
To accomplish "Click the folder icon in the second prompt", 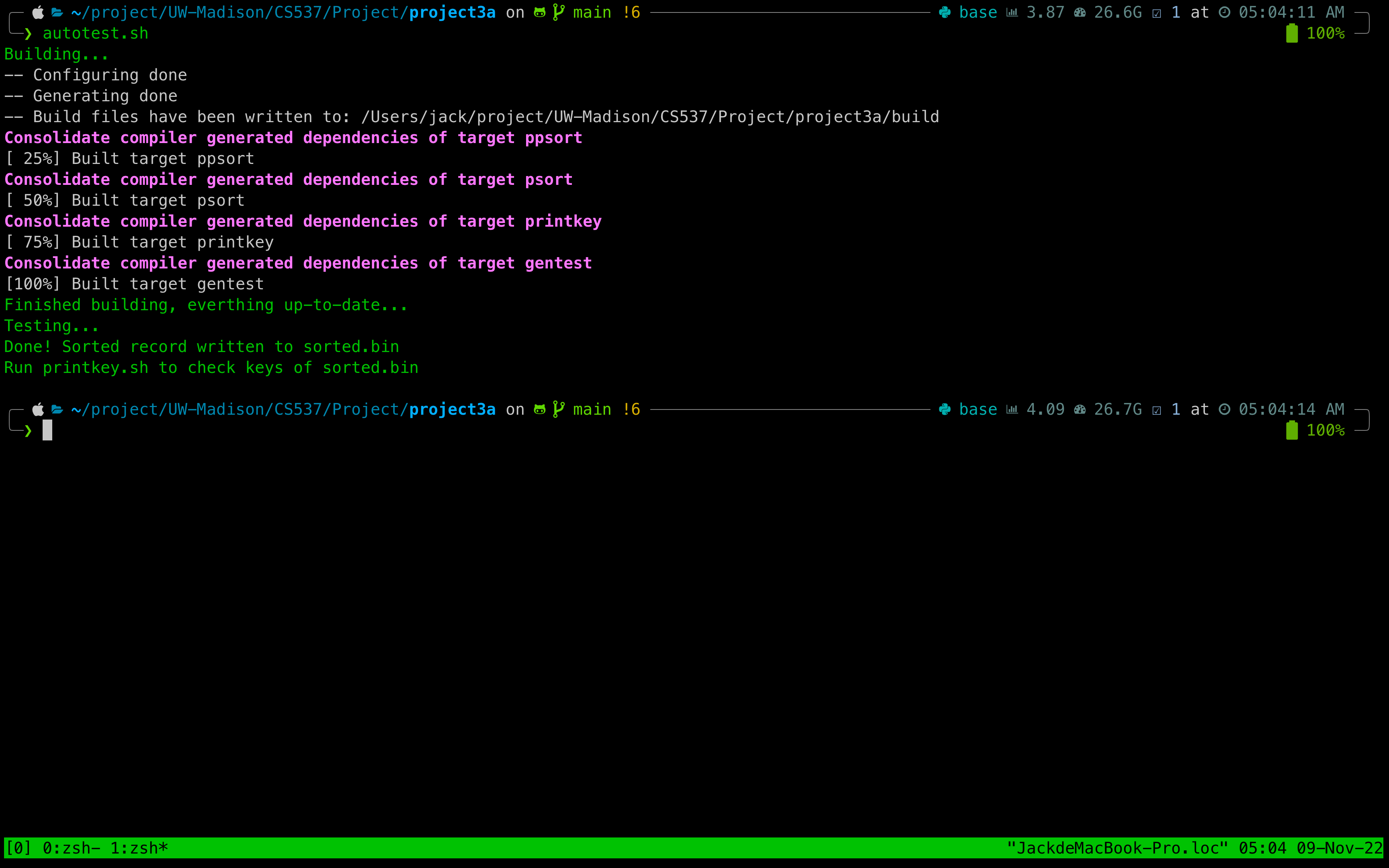I will (57, 409).
